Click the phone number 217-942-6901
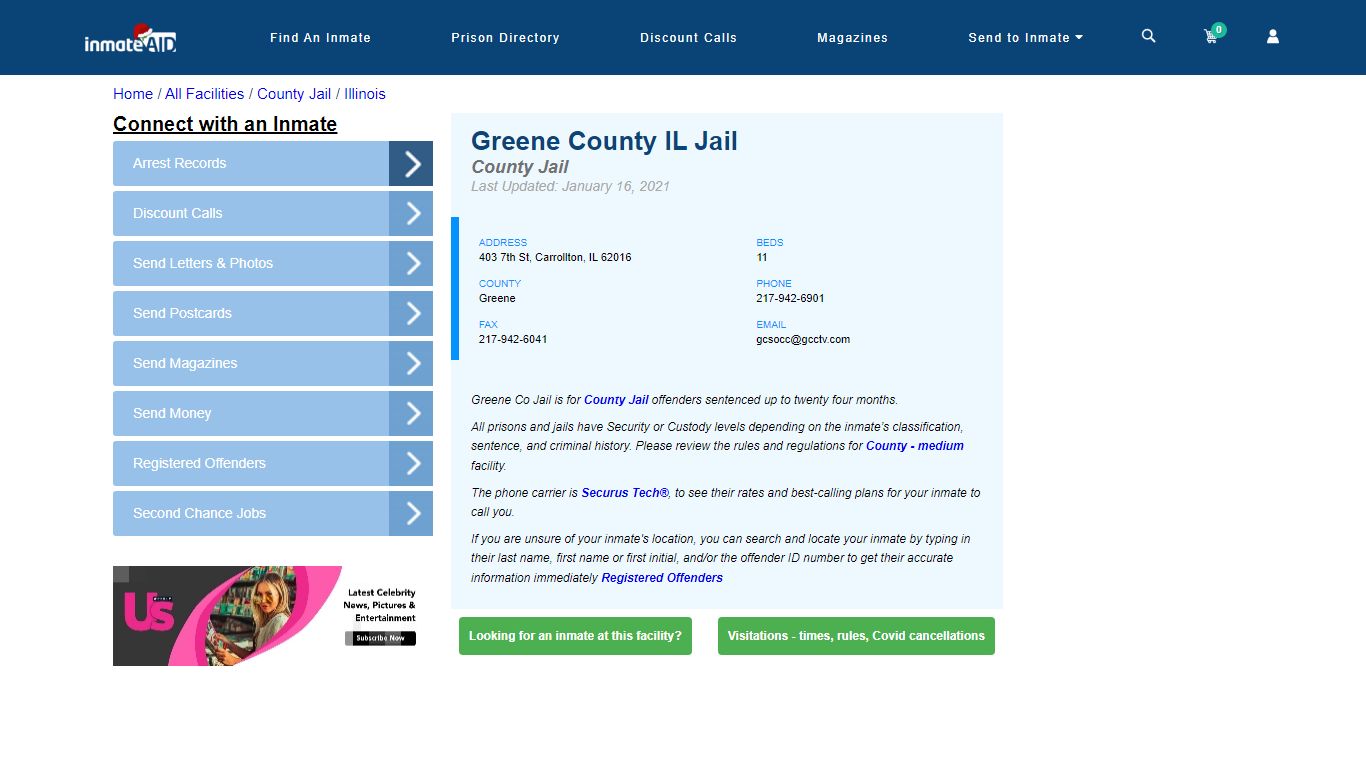Image resolution: width=1366 pixels, height=768 pixels. [x=790, y=298]
